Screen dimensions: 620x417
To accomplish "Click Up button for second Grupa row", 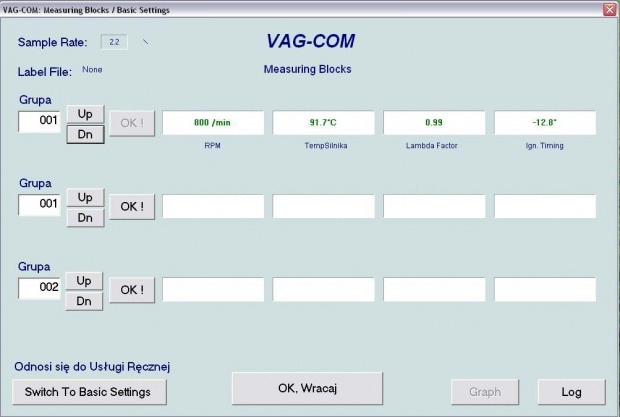I will pyautogui.click(x=85, y=198).
